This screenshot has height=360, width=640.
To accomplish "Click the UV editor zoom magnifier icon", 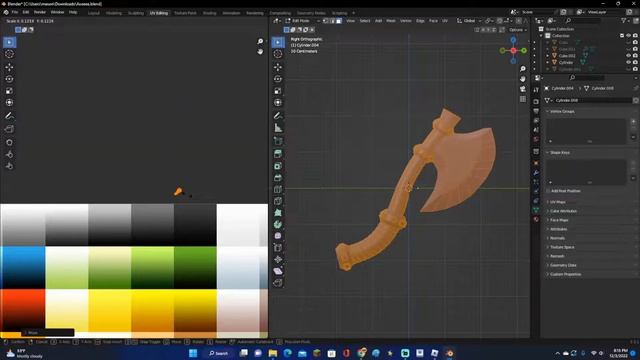I will pos(260,42).
